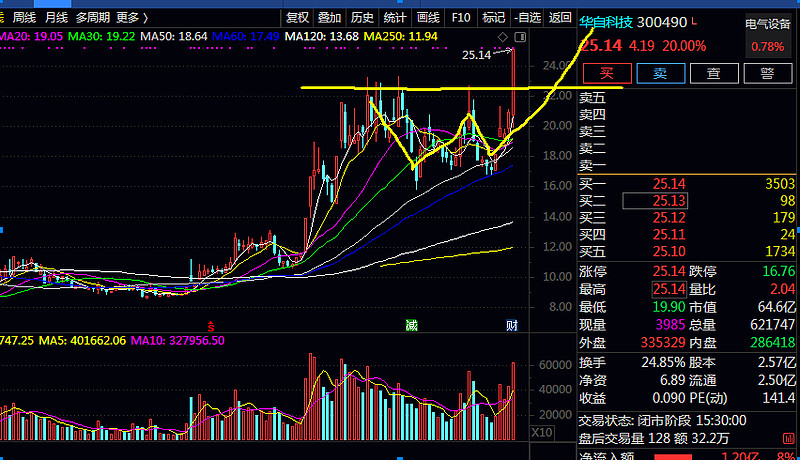Image resolution: width=800 pixels, height=460 pixels.
Task: Click volume MA5: 401662.06 label
Action: [x=82, y=341]
